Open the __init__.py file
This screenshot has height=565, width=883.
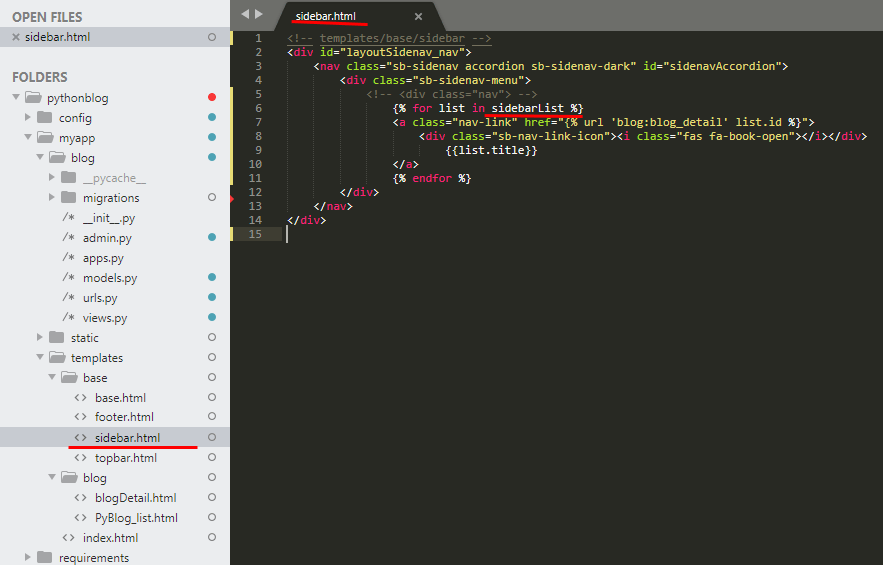pyautogui.click(x=109, y=218)
